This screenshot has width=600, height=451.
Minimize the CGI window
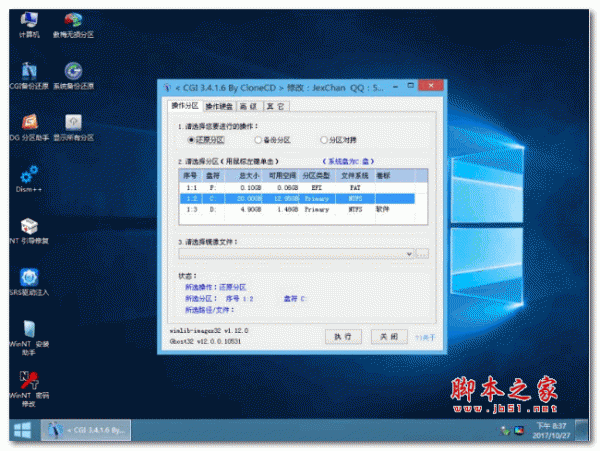(395, 86)
